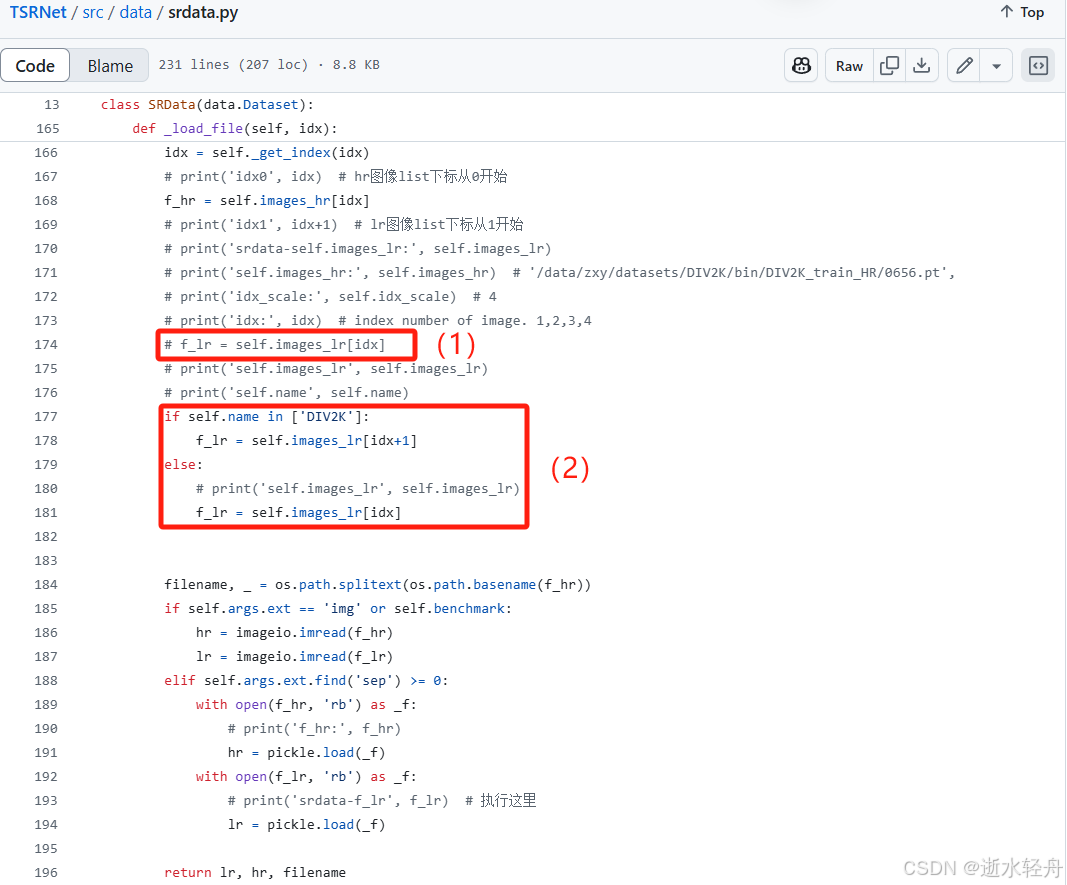This screenshot has height=885, width=1067.
Task: Click line number 191 loading pickle data
Action: point(45,752)
